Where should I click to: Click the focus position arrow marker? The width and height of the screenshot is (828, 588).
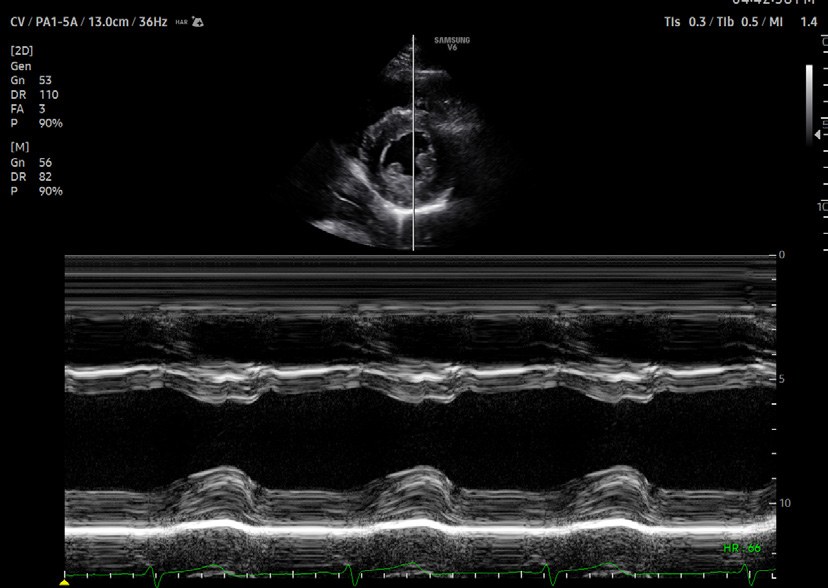(818, 135)
